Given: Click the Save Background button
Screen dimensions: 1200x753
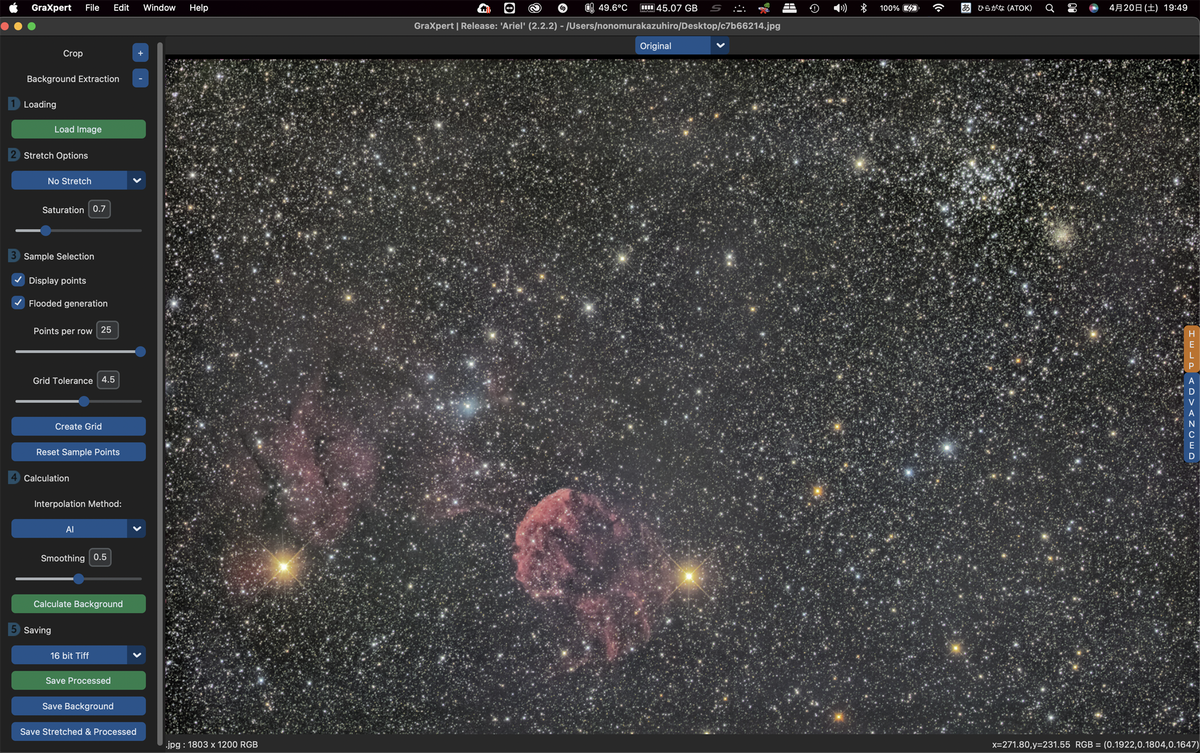Looking at the screenshot, I should click(x=78, y=706).
